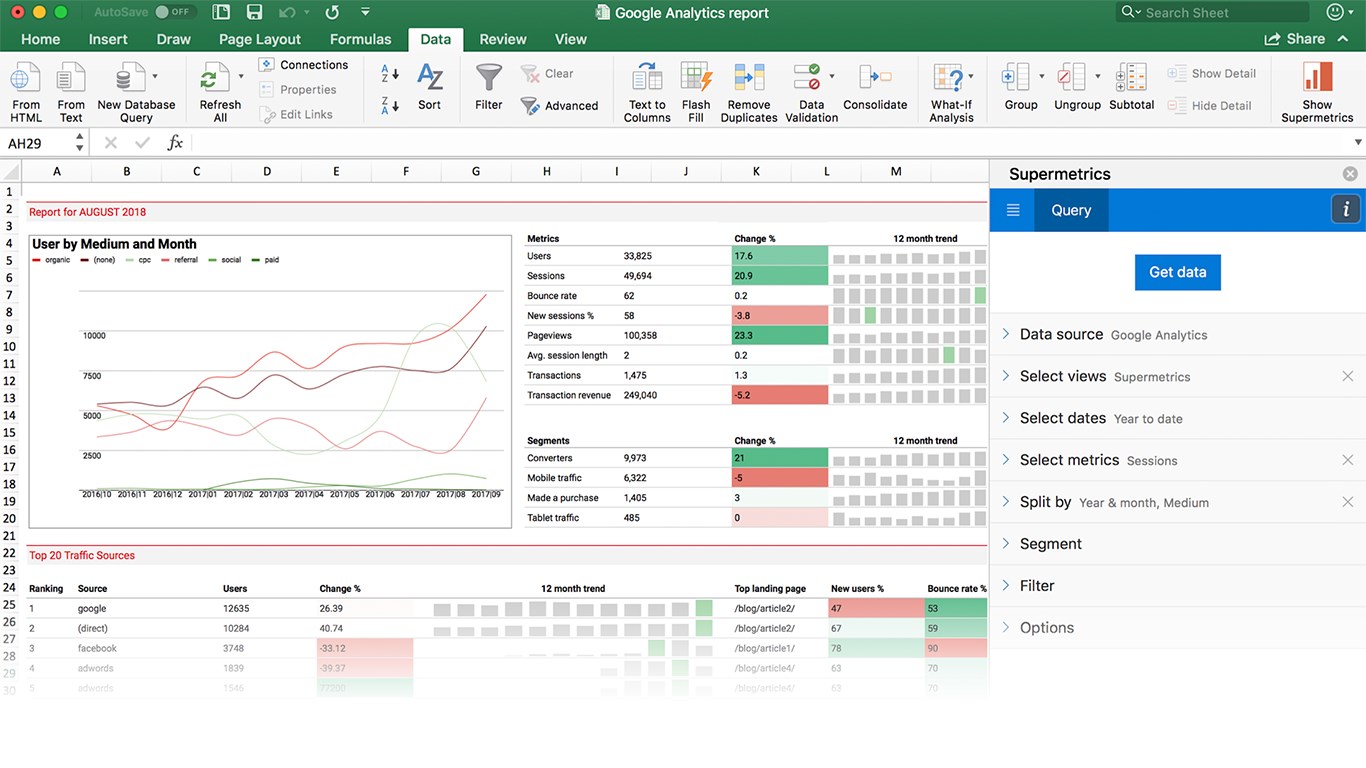
Task: Open the New Database Query dropdown arrow
Action: pyautogui.click(x=155, y=76)
